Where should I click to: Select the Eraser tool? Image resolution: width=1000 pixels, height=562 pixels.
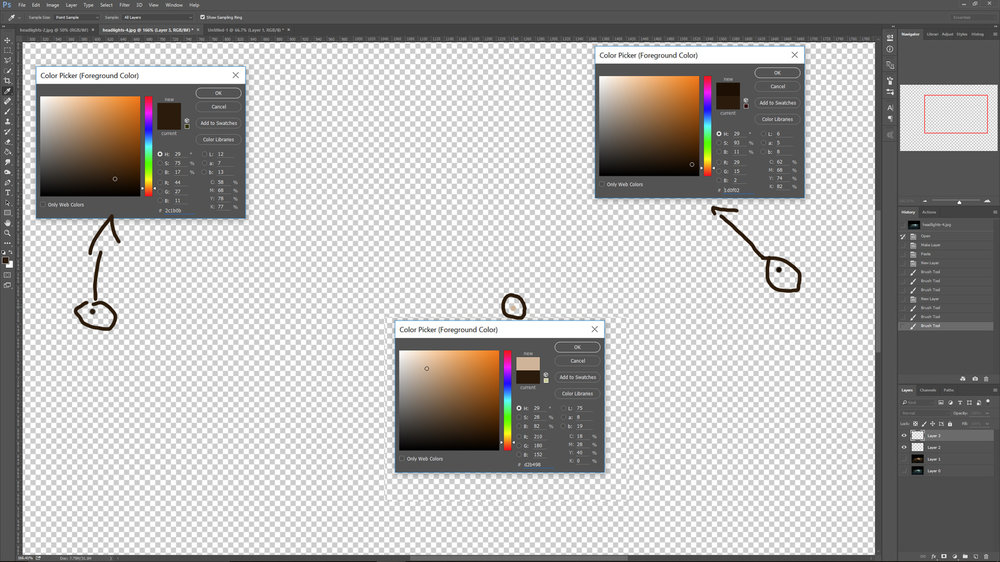pos(8,142)
